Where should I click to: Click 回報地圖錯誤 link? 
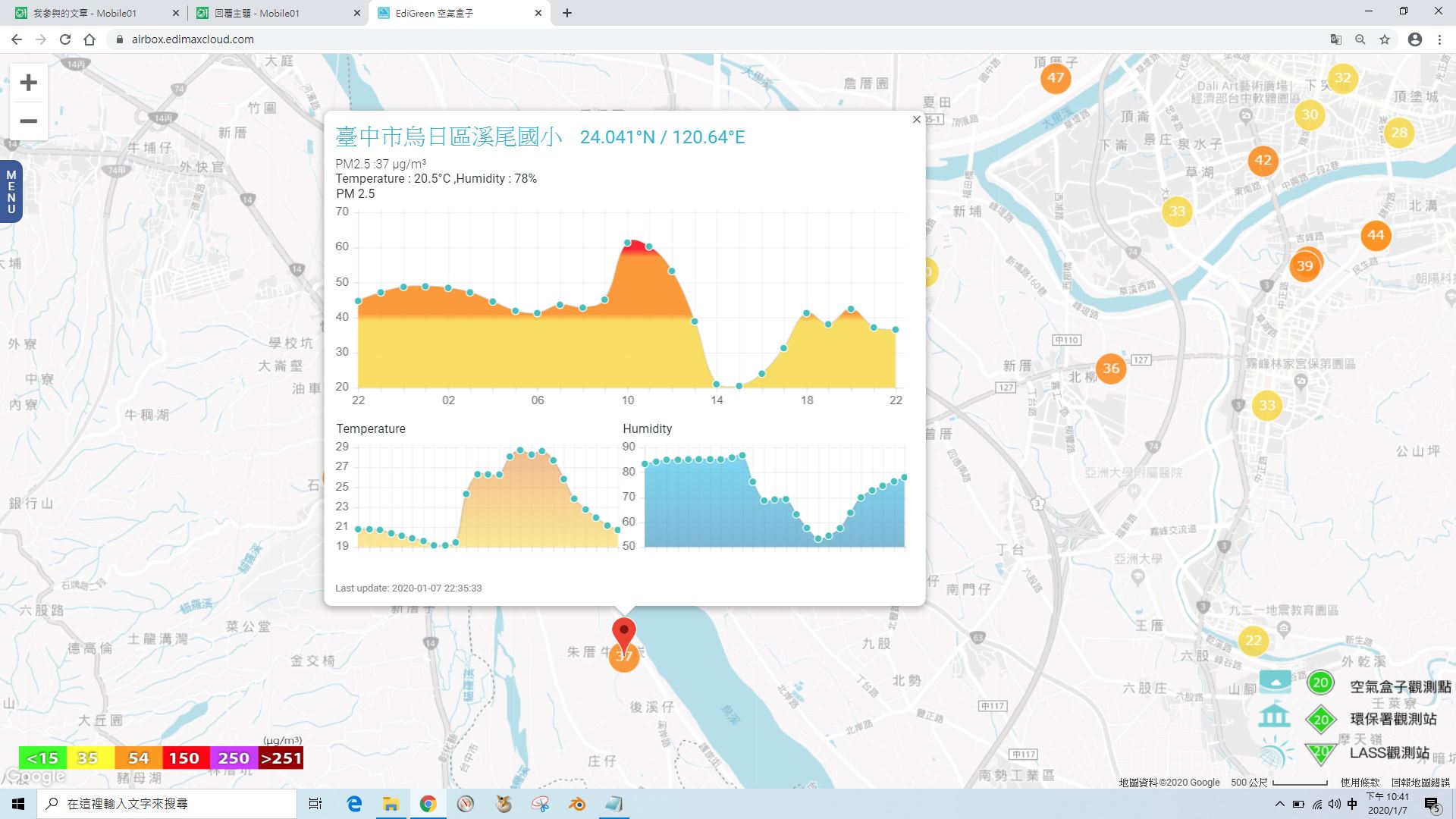pos(1420,782)
